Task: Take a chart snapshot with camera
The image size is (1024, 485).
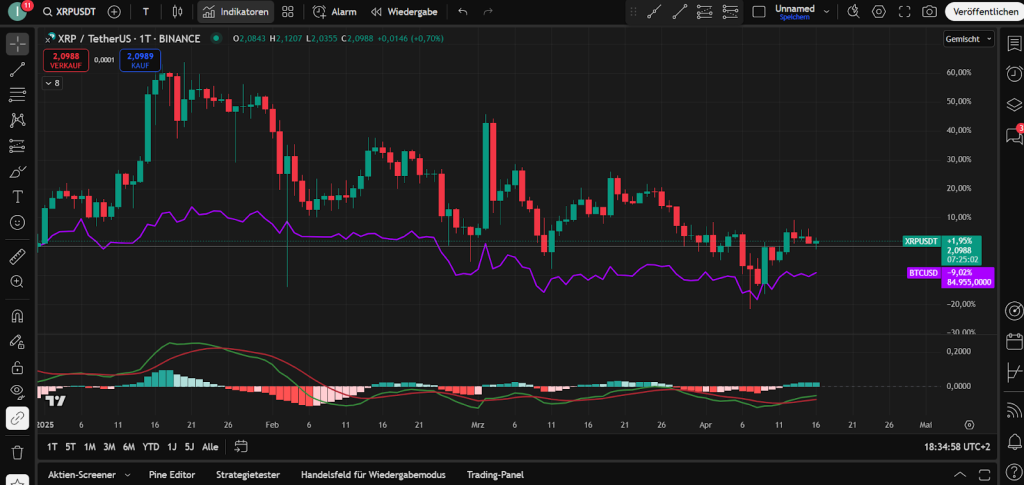Action: 929,12
